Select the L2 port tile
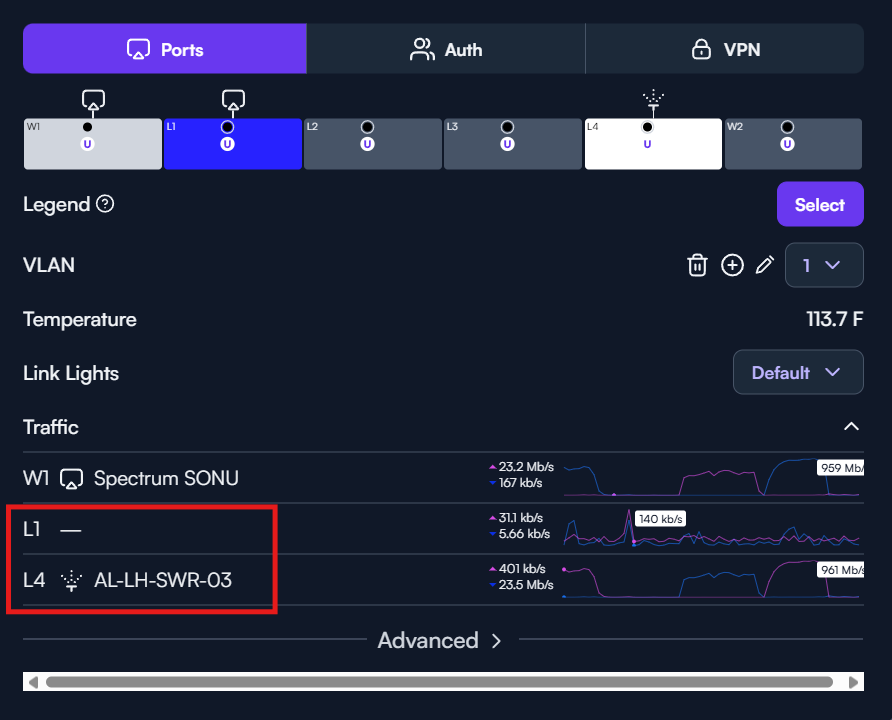The height and width of the screenshot is (720, 892). tap(373, 144)
